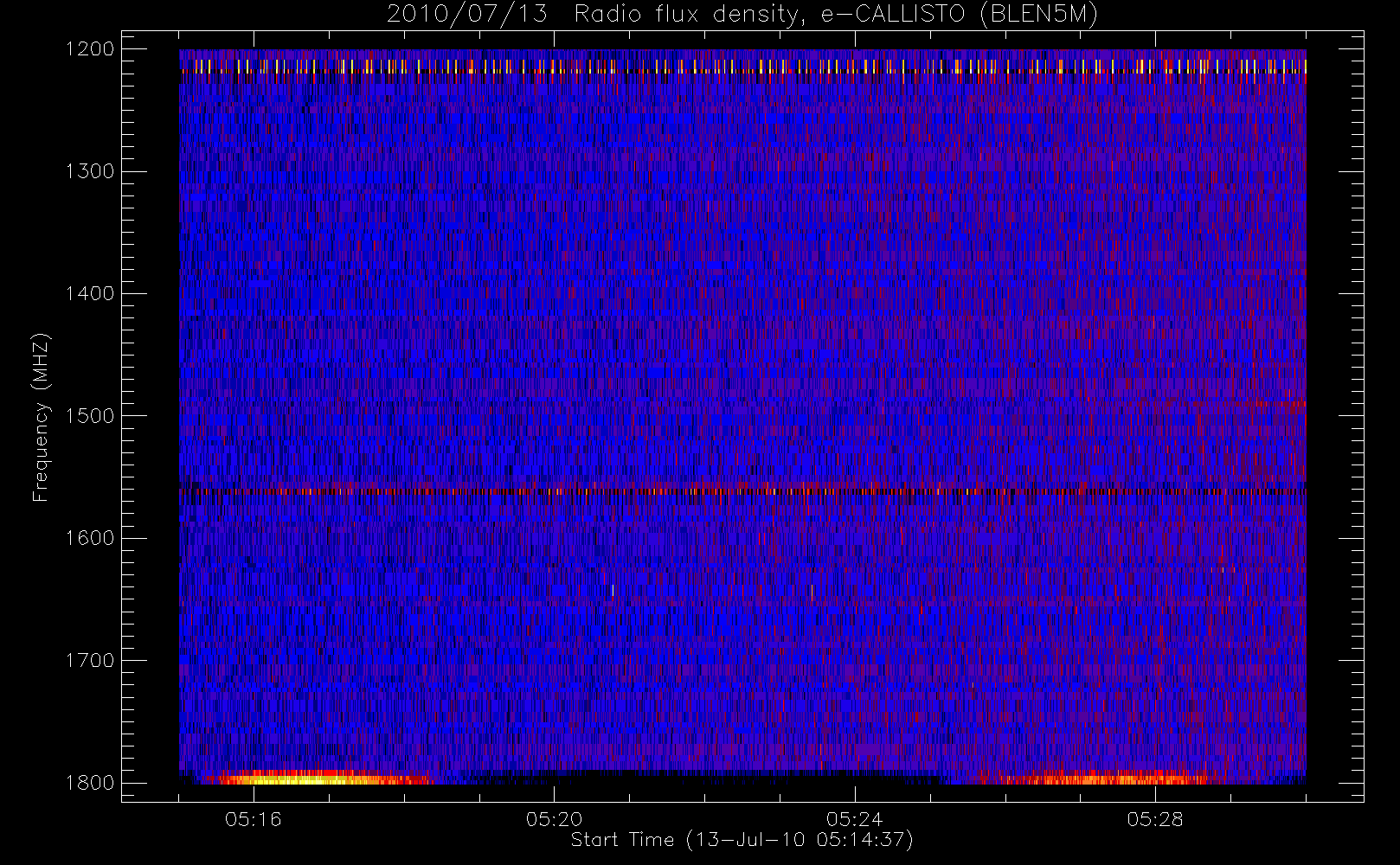The width and height of the screenshot is (1400, 865).
Task: Click the 1500 frequency tick label
Action: (x=90, y=416)
